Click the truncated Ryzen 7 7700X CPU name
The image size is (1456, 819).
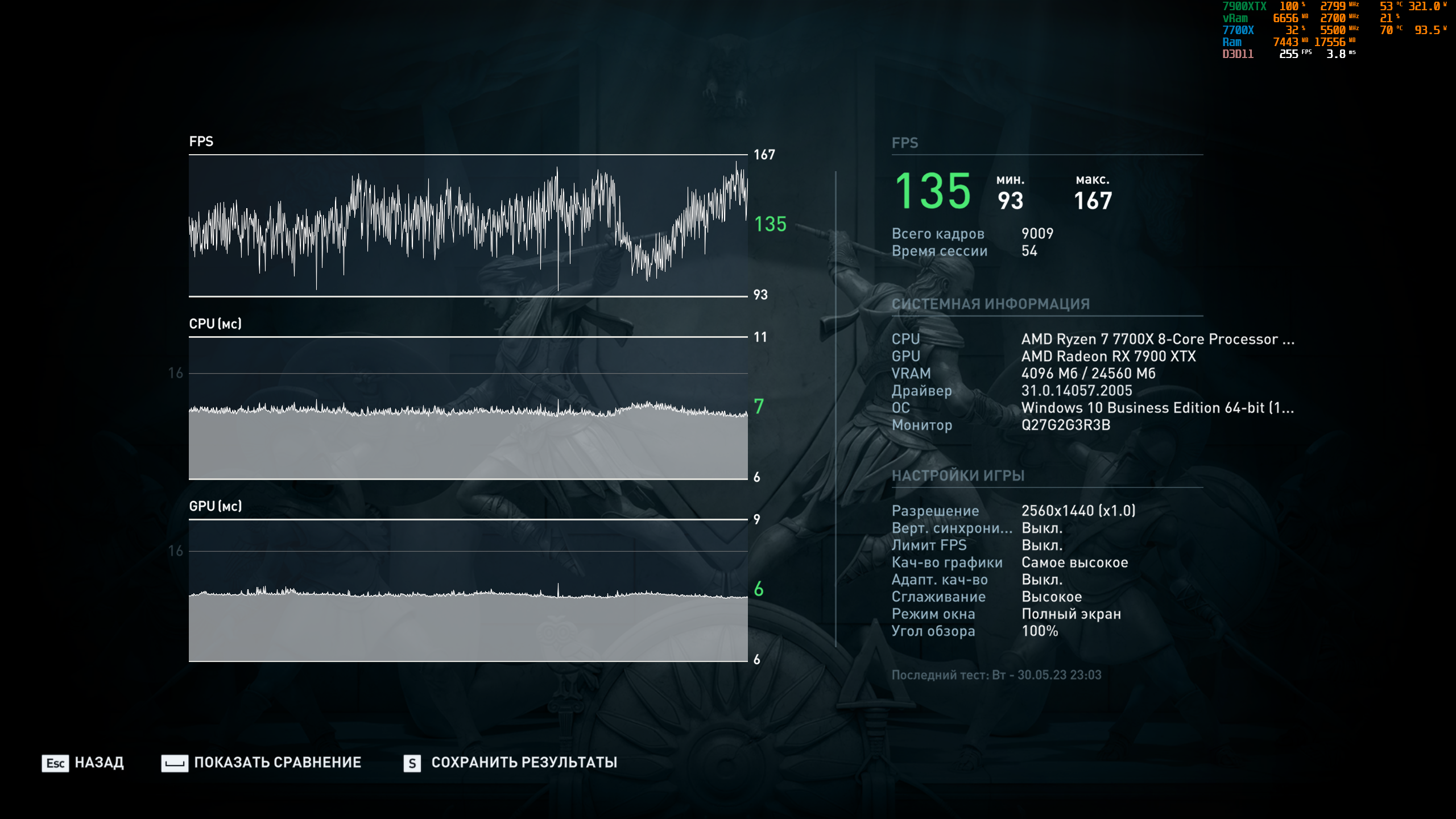click(1157, 339)
